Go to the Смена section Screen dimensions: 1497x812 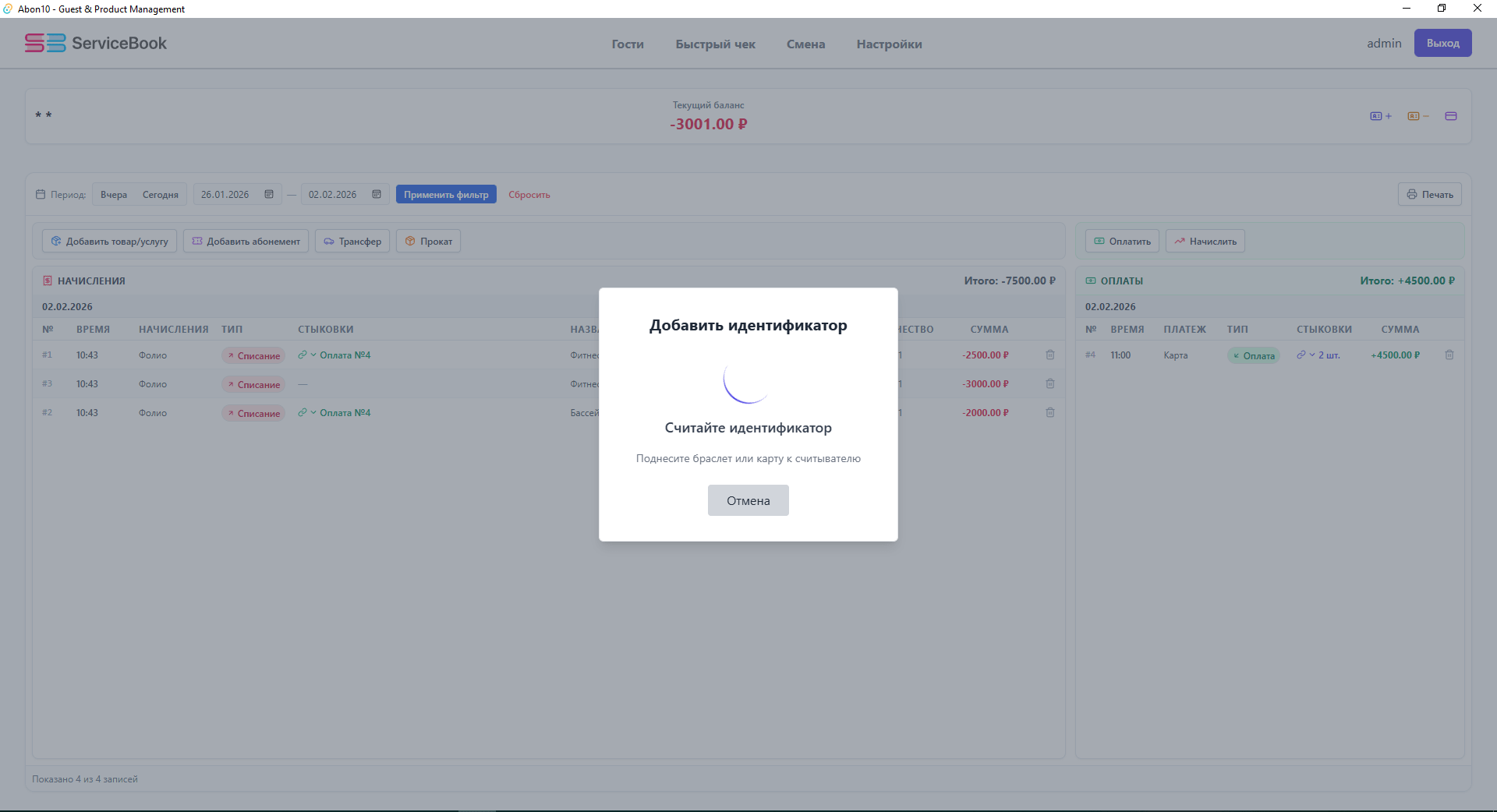(805, 44)
